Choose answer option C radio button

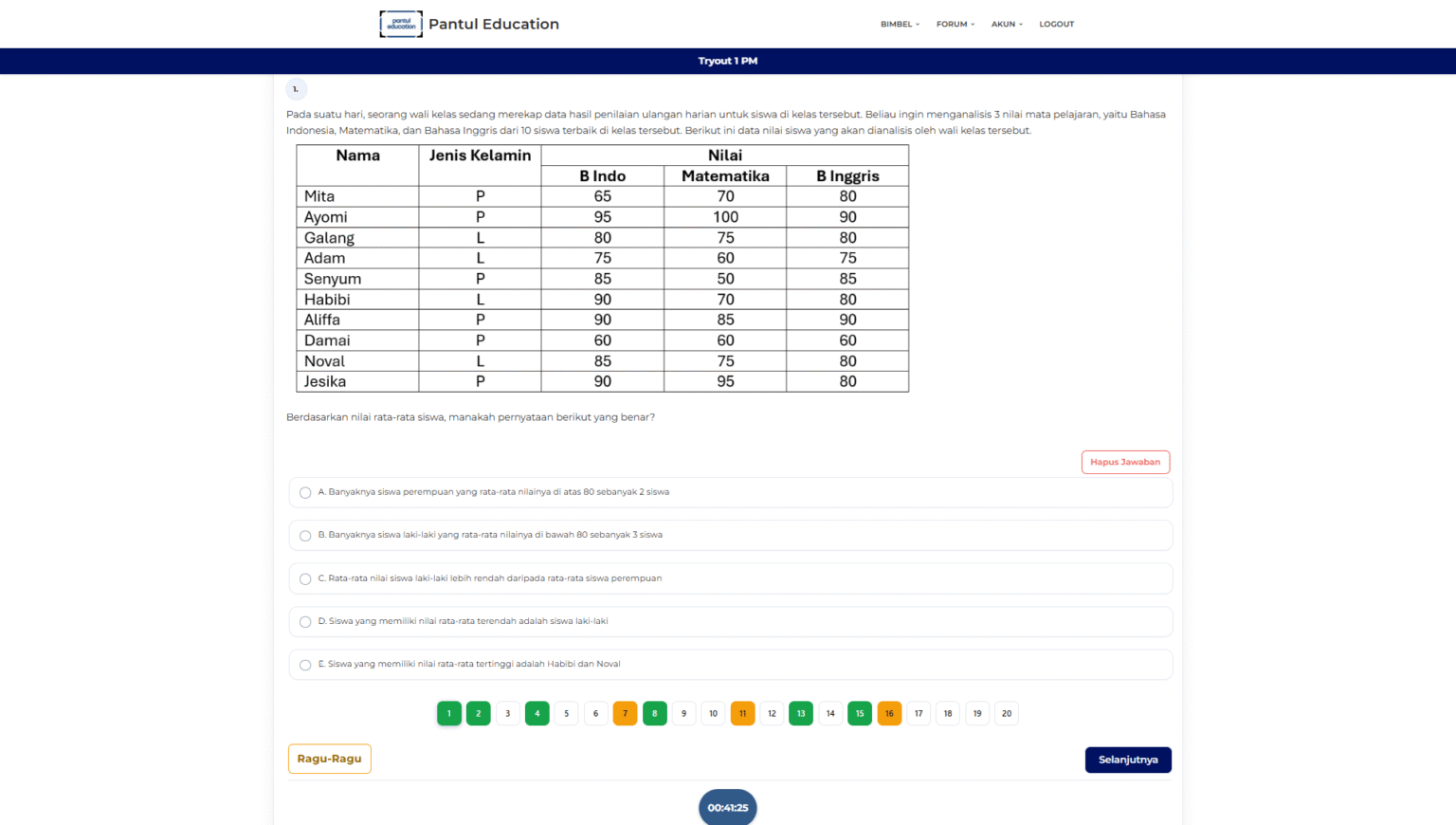305,578
